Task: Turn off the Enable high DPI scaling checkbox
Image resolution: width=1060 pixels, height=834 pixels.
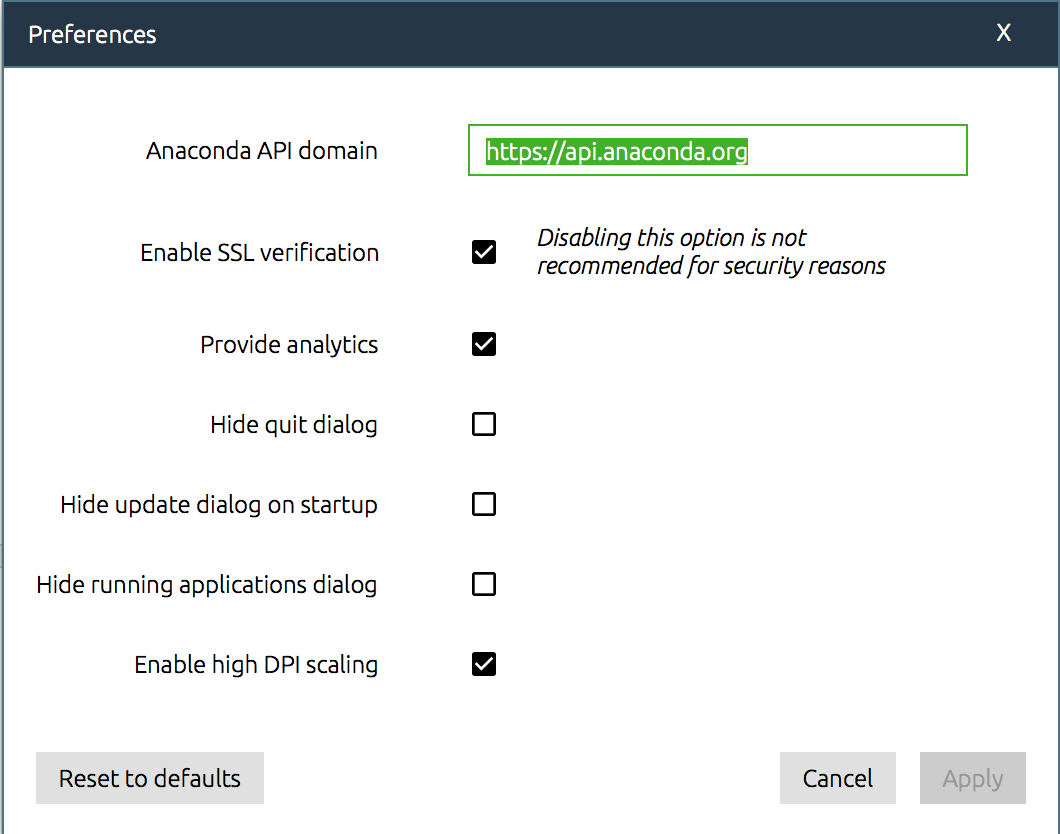Action: (x=484, y=664)
